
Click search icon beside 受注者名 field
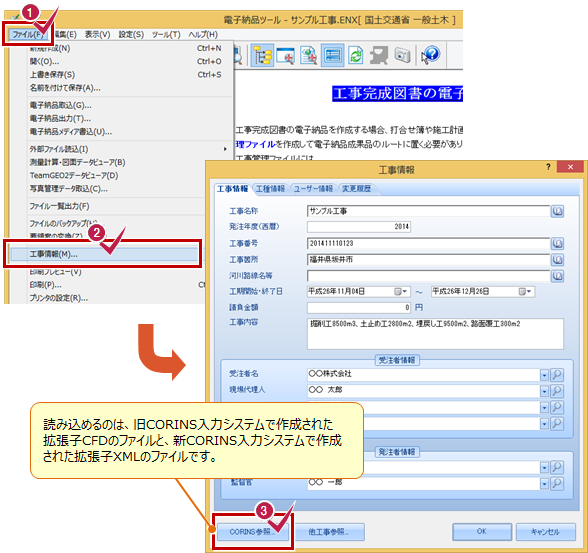(557, 374)
